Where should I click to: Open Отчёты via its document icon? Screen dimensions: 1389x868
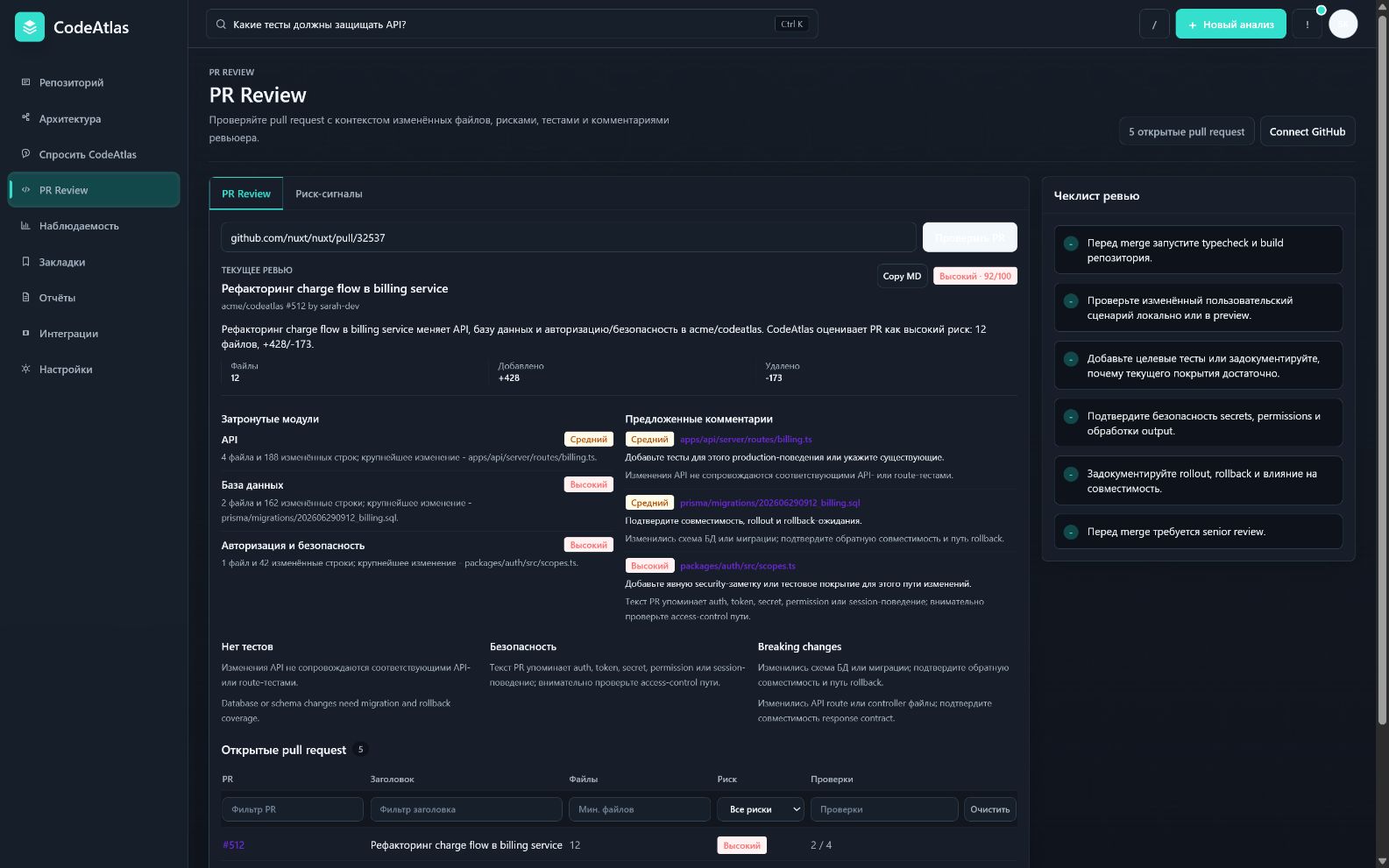25,298
